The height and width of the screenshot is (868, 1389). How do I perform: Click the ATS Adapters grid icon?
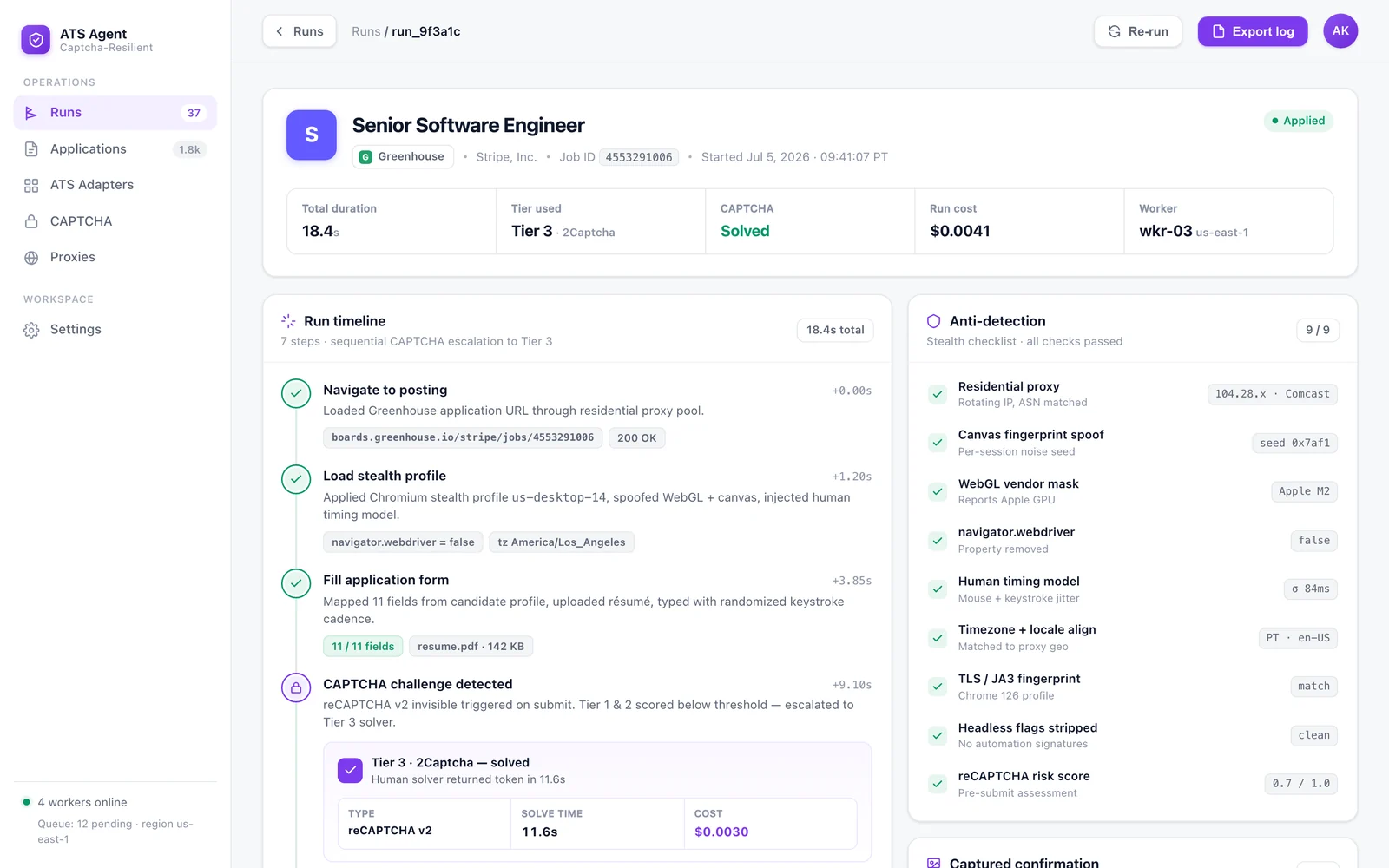31,185
